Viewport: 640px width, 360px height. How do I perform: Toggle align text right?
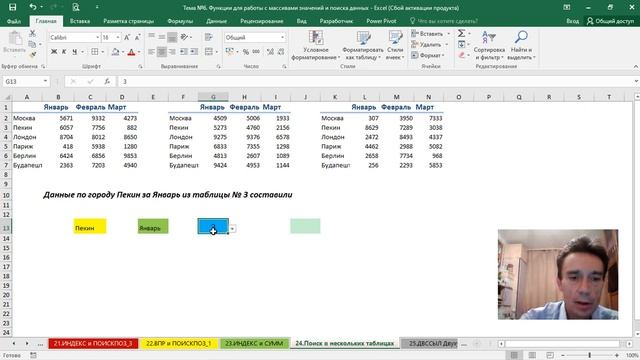tap(172, 52)
